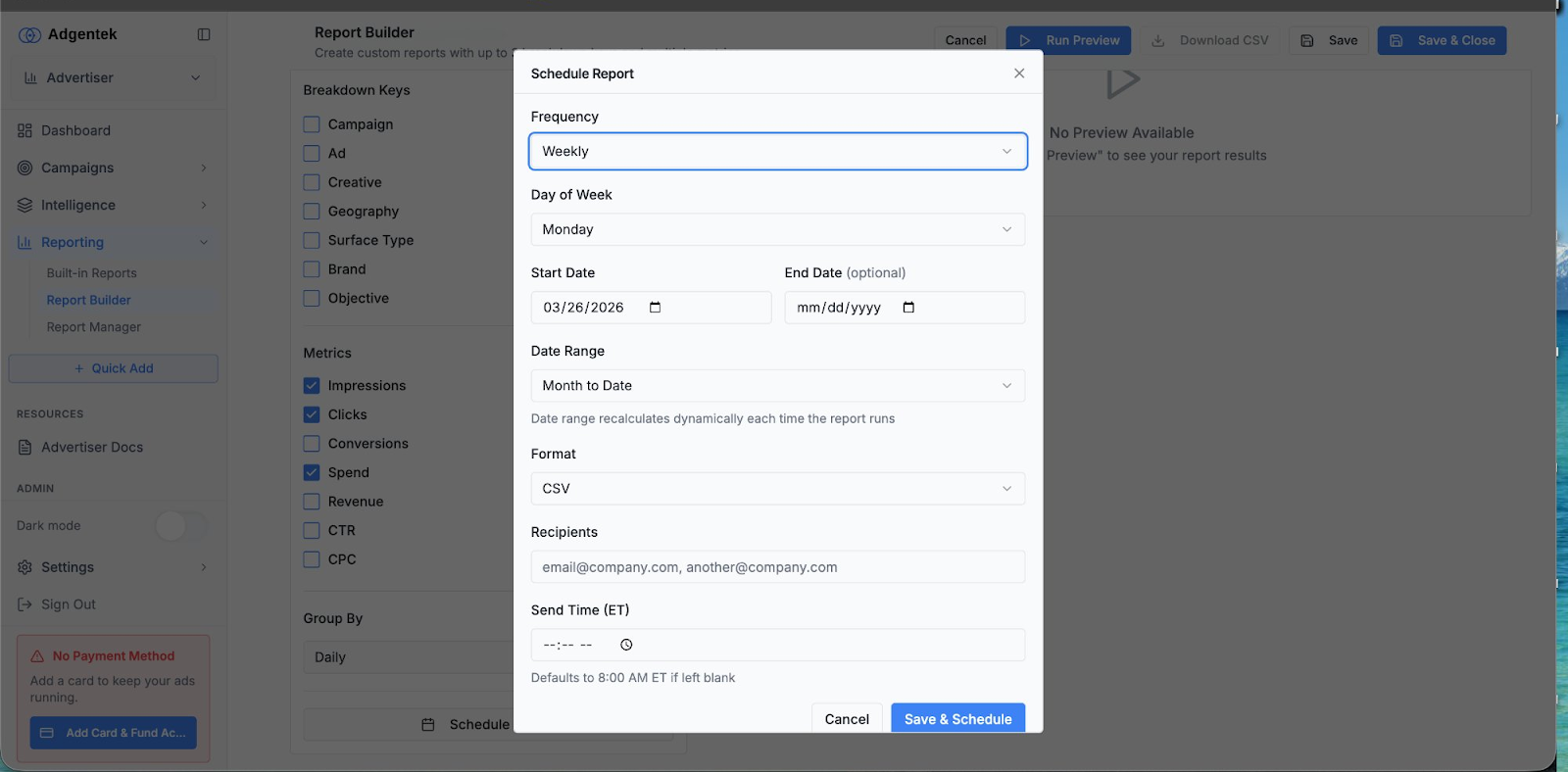Expand the Day of Week dropdown
The image size is (1568, 772).
[x=777, y=229]
